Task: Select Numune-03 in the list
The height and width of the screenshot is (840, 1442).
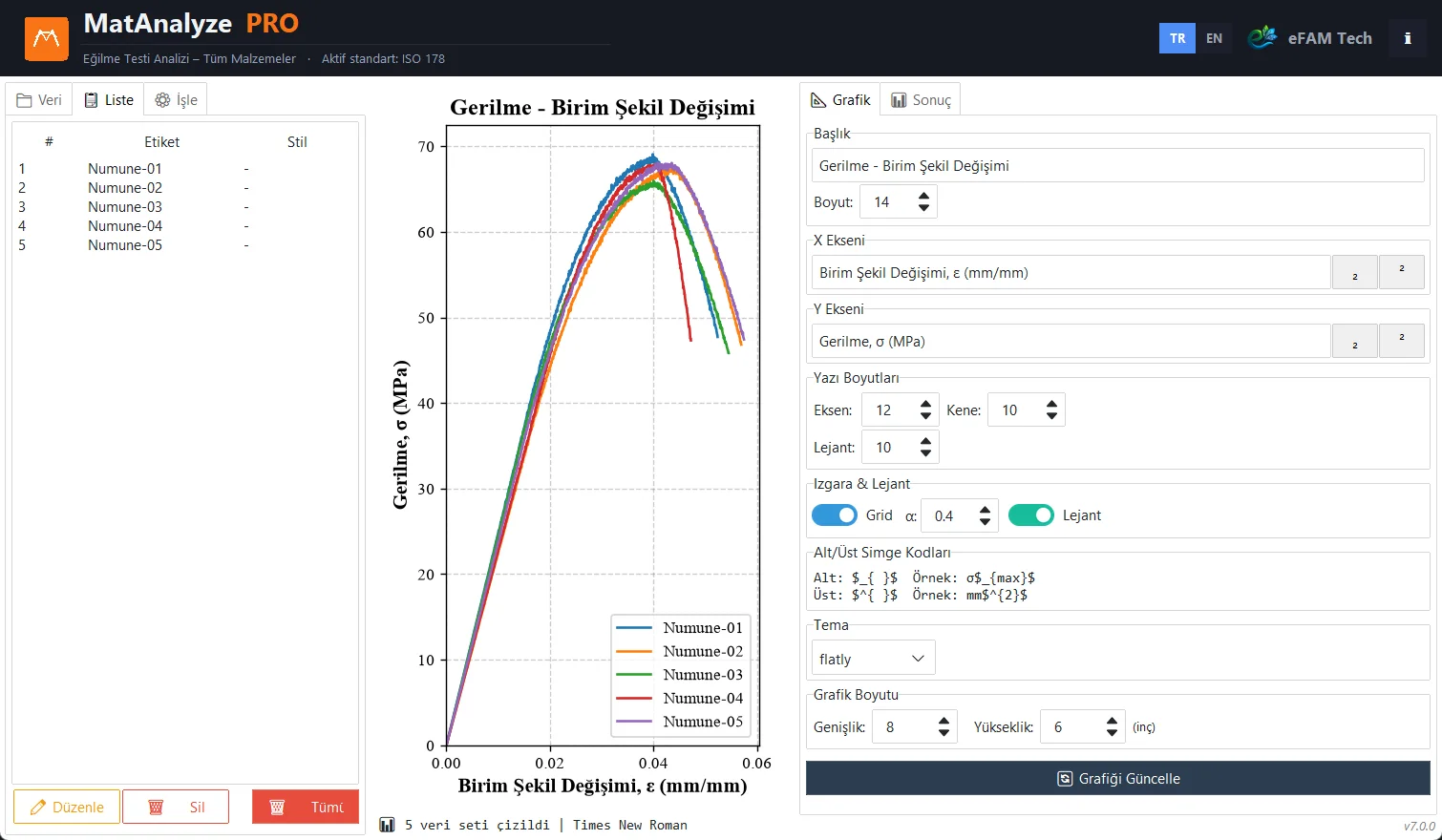Action: 185,207
